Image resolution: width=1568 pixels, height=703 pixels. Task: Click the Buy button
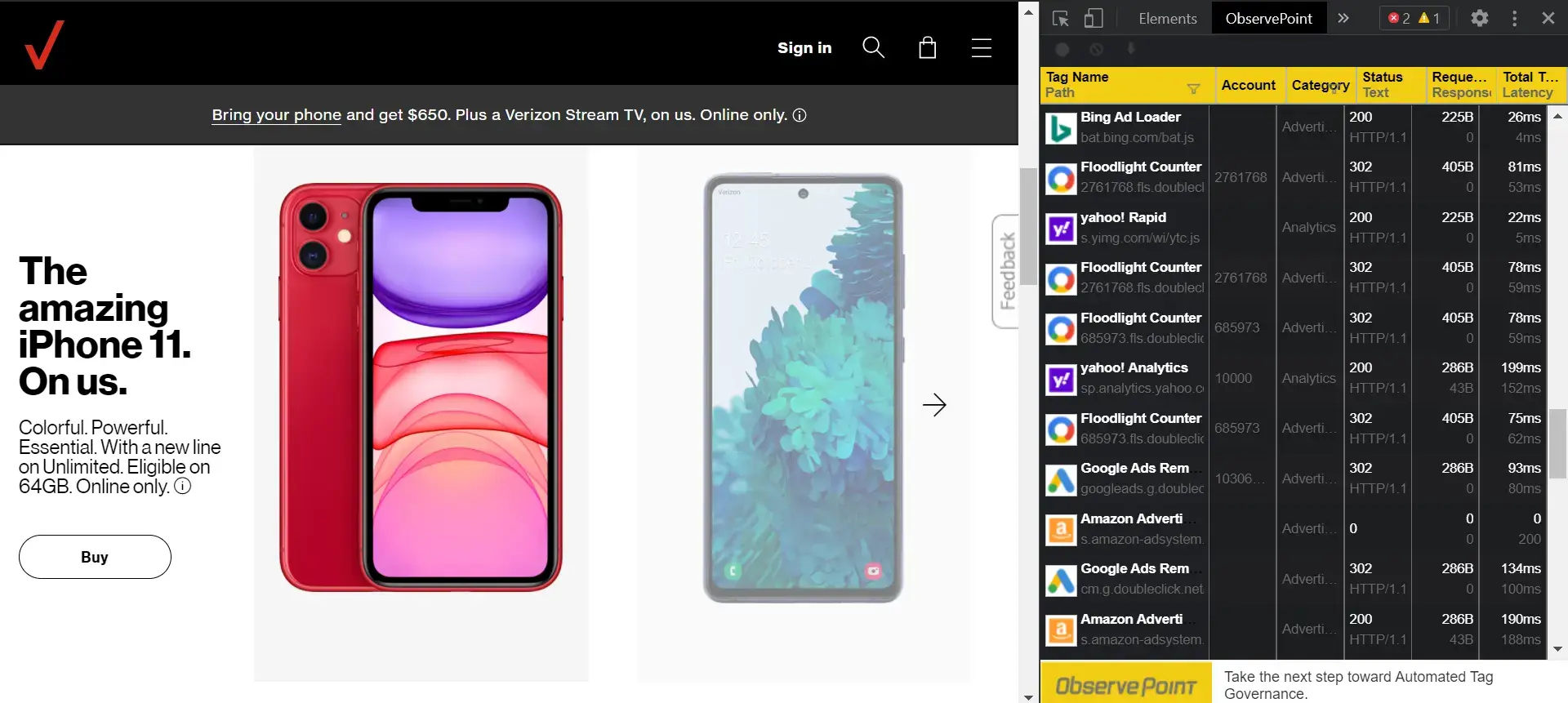click(95, 557)
